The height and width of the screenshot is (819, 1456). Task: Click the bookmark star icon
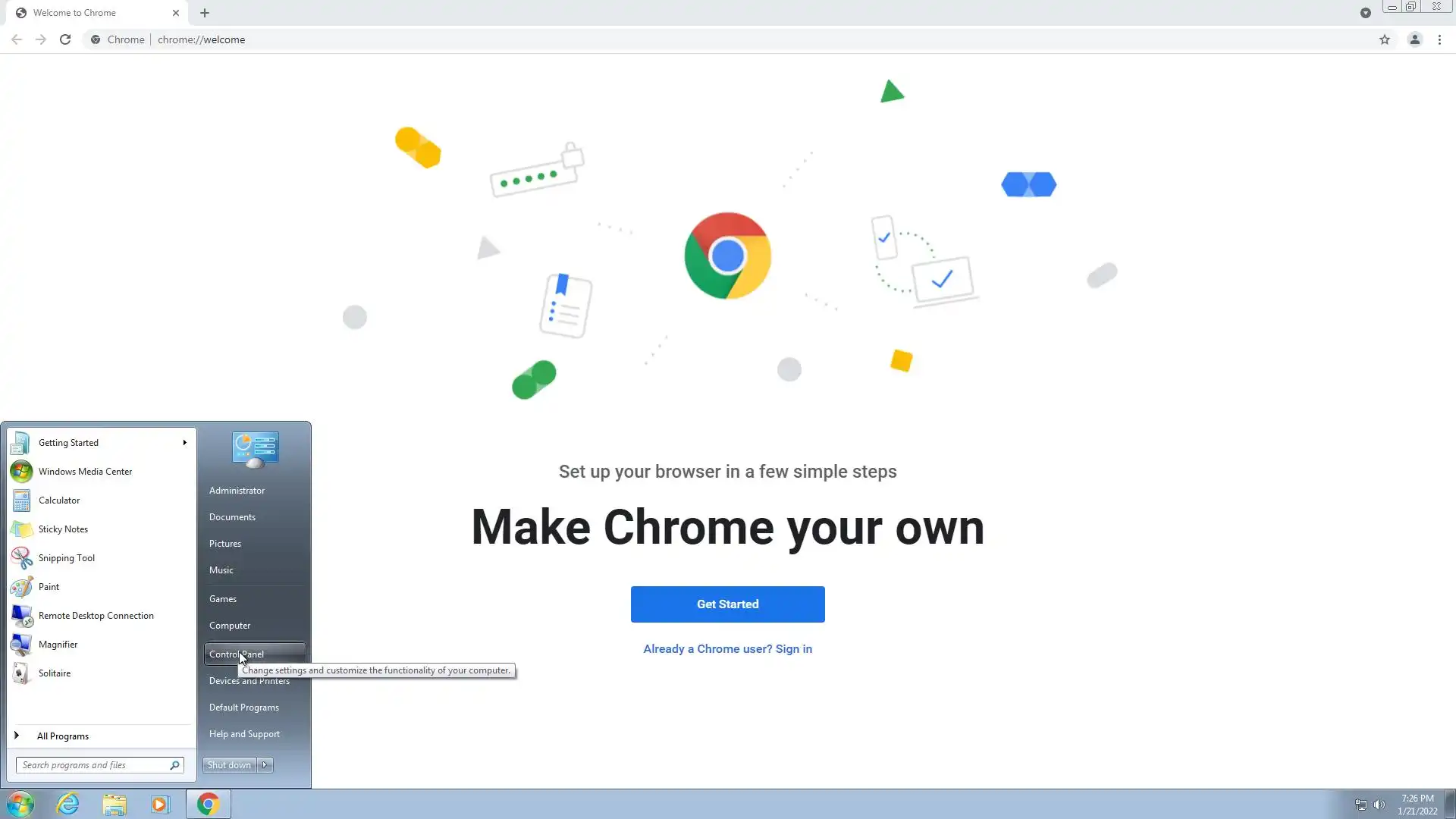pos(1384,39)
